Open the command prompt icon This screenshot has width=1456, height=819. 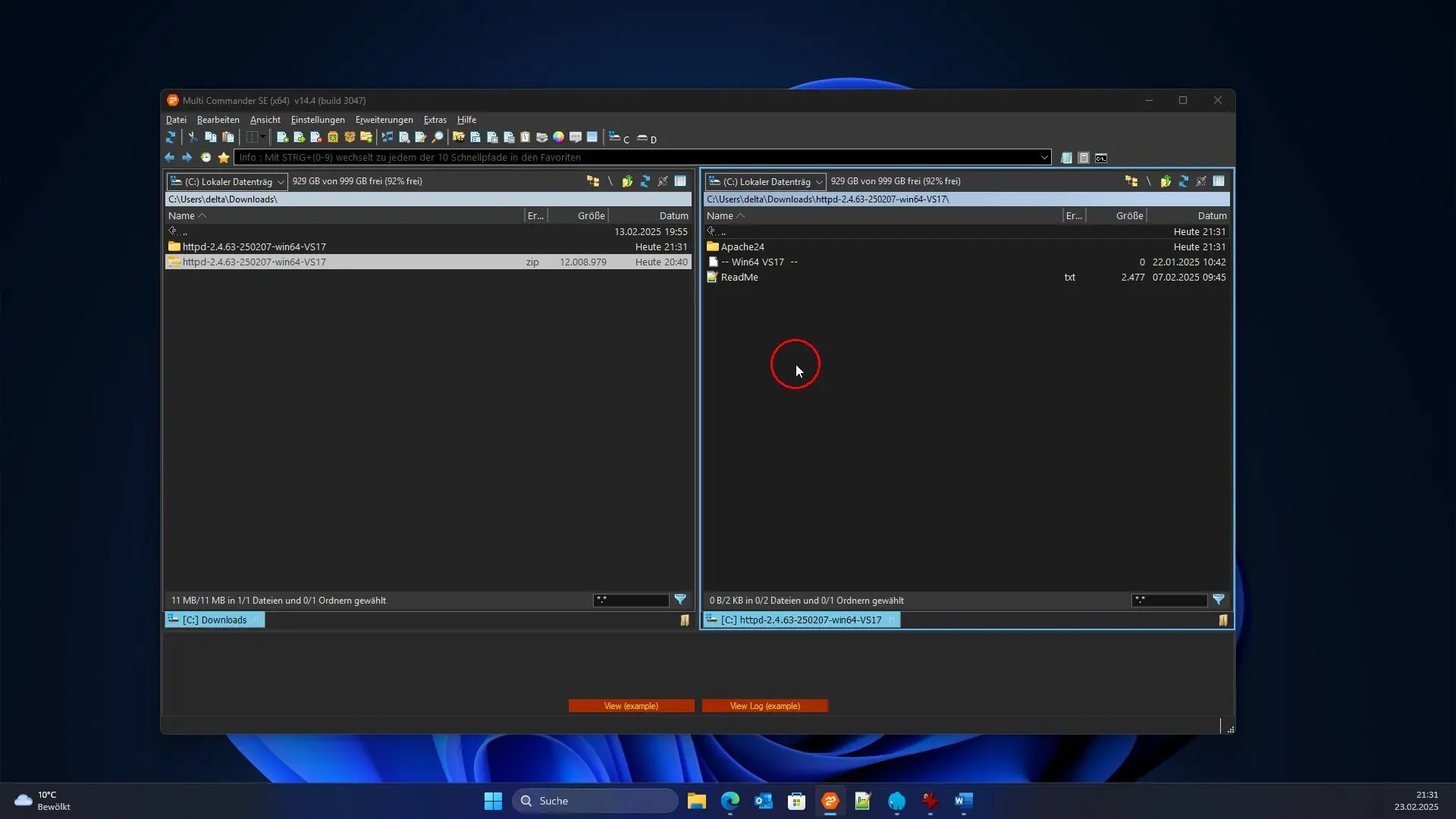[x=1101, y=158]
